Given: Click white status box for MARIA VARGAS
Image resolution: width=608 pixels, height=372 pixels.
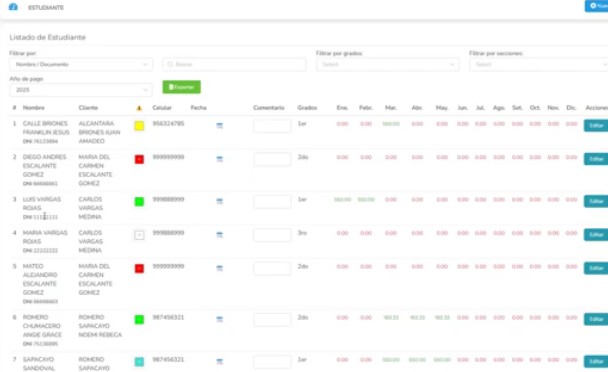Looking at the screenshot, I should click(139, 235).
